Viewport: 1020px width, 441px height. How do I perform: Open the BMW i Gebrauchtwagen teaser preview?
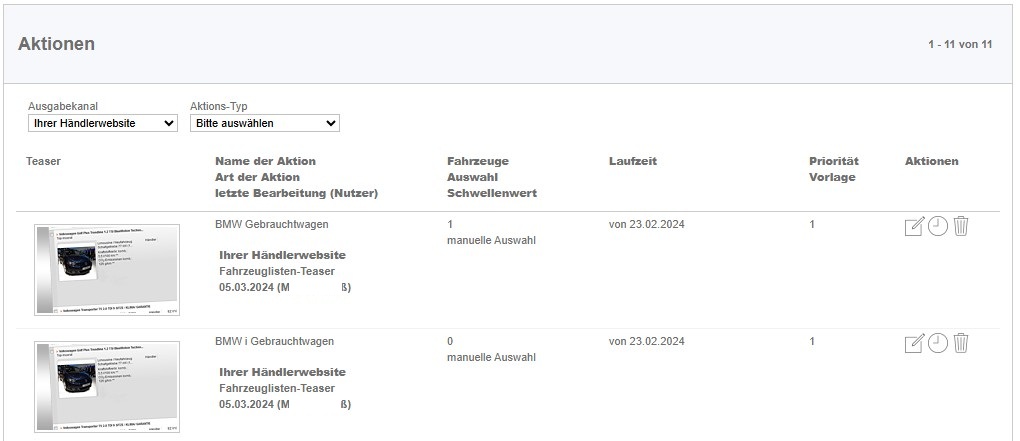[107, 387]
